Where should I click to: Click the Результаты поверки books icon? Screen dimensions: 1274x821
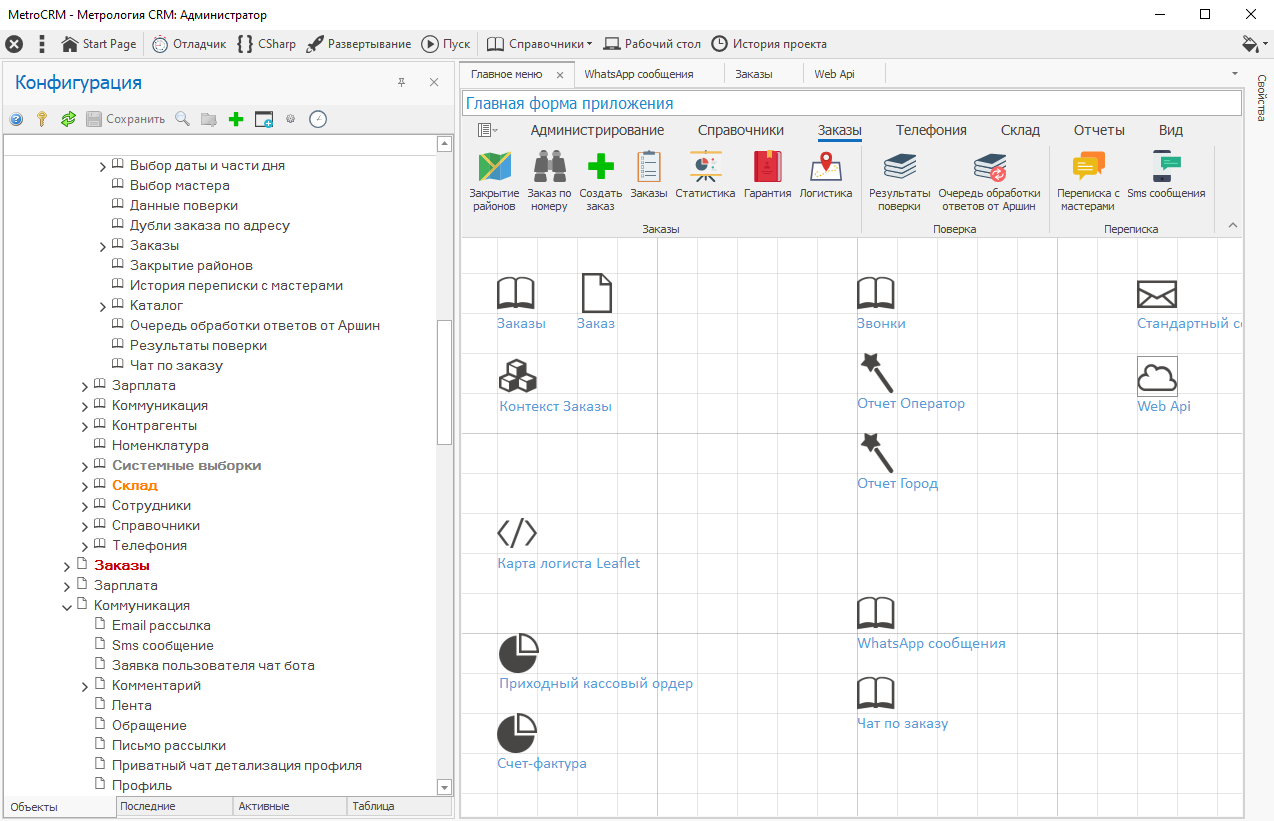pyautogui.click(x=900, y=166)
